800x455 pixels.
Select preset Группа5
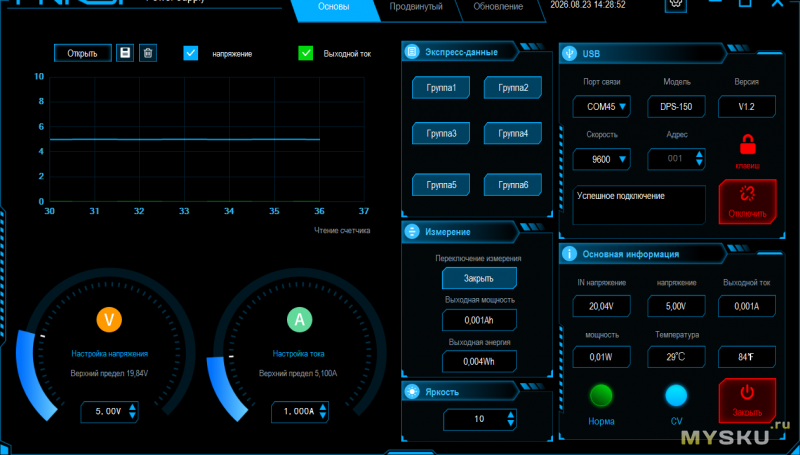[441, 185]
